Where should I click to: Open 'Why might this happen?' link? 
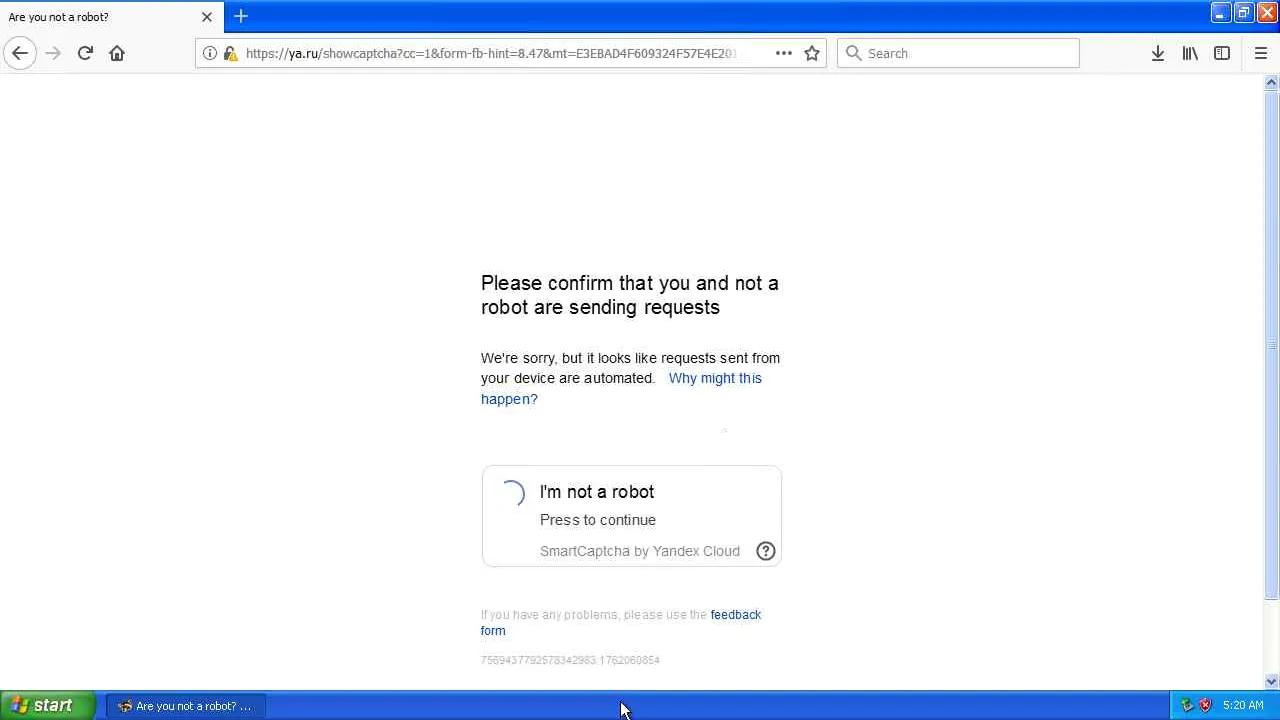coord(621,388)
